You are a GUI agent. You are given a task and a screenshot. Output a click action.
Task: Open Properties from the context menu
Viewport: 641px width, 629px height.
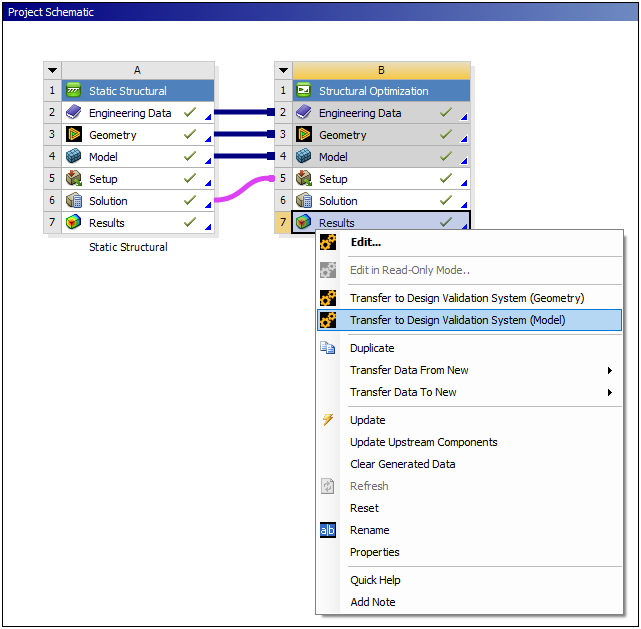click(x=374, y=552)
